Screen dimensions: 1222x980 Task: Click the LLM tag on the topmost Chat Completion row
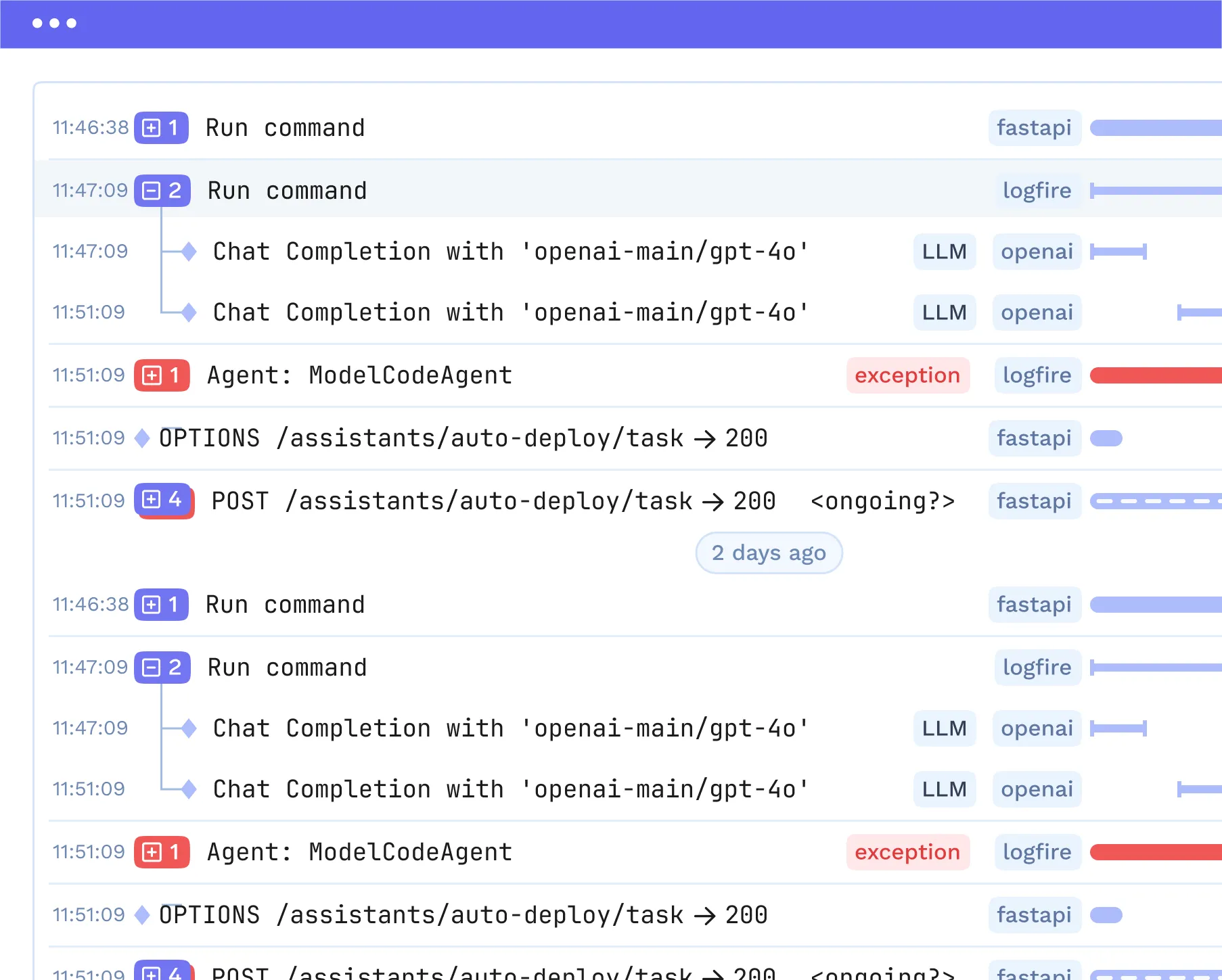click(x=944, y=252)
